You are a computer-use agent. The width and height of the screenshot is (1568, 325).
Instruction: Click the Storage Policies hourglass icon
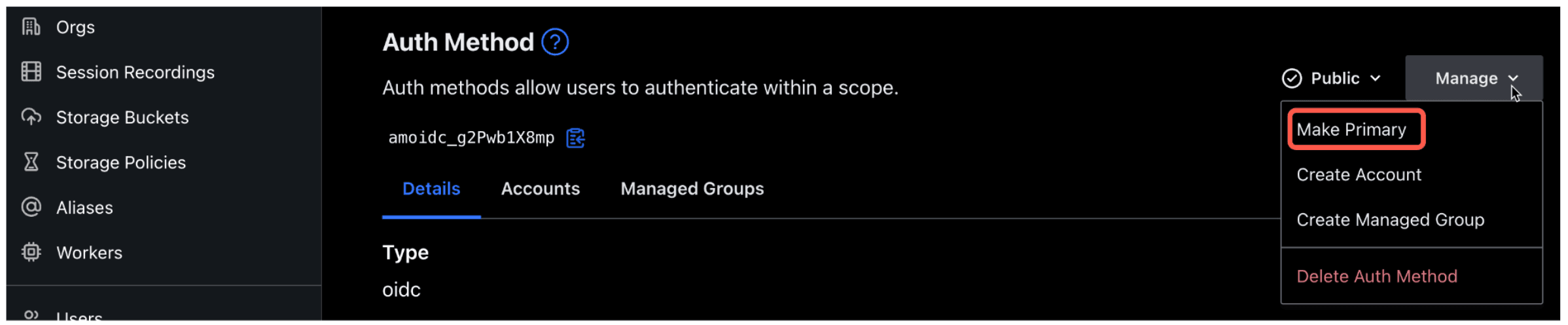(x=31, y=162)
